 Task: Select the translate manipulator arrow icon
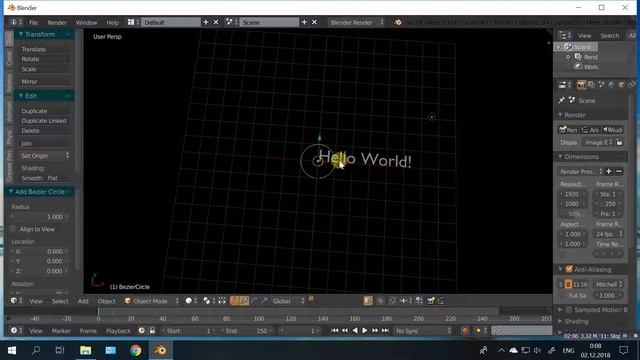(x=244, y=301)
